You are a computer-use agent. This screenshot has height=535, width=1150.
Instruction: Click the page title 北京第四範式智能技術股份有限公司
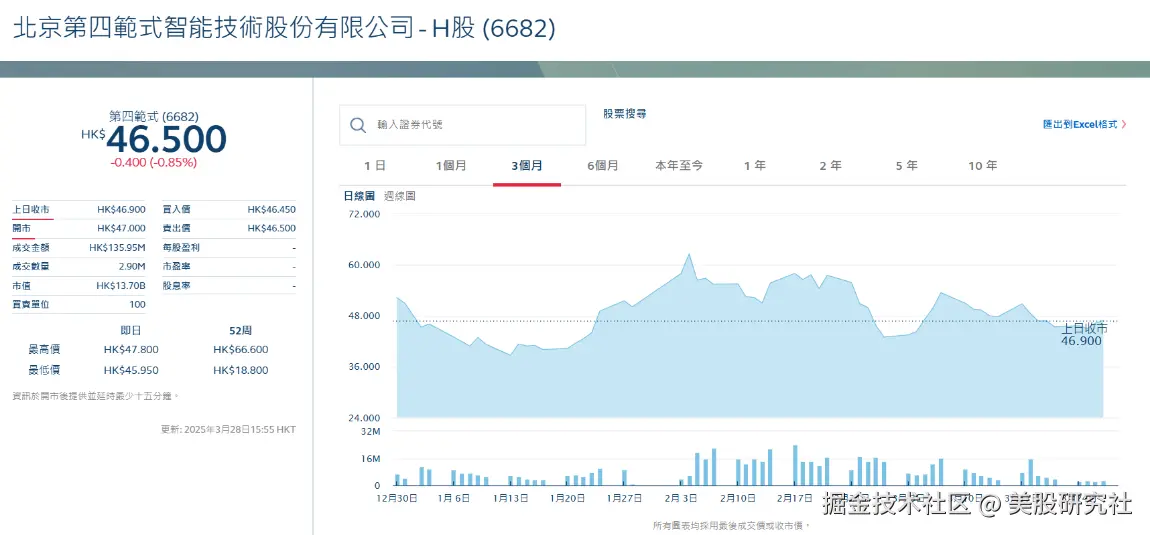pos(214,28)
